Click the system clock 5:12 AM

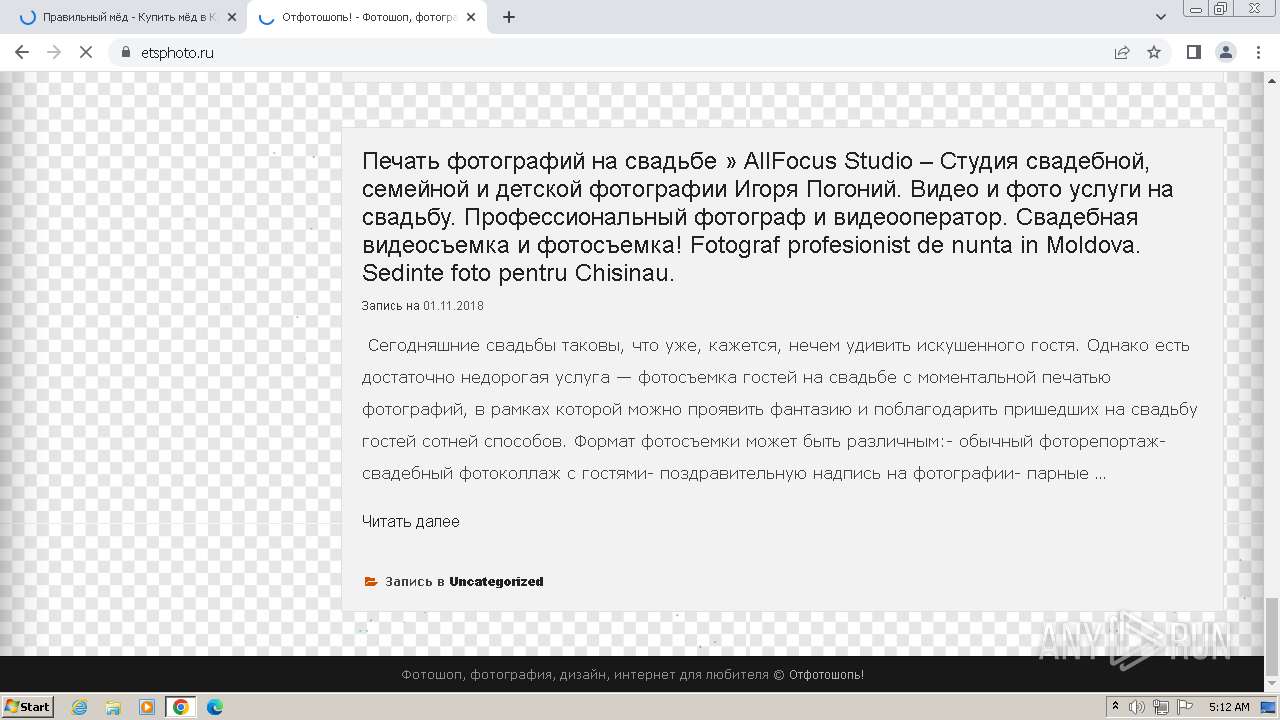(x=1229, y=707)
